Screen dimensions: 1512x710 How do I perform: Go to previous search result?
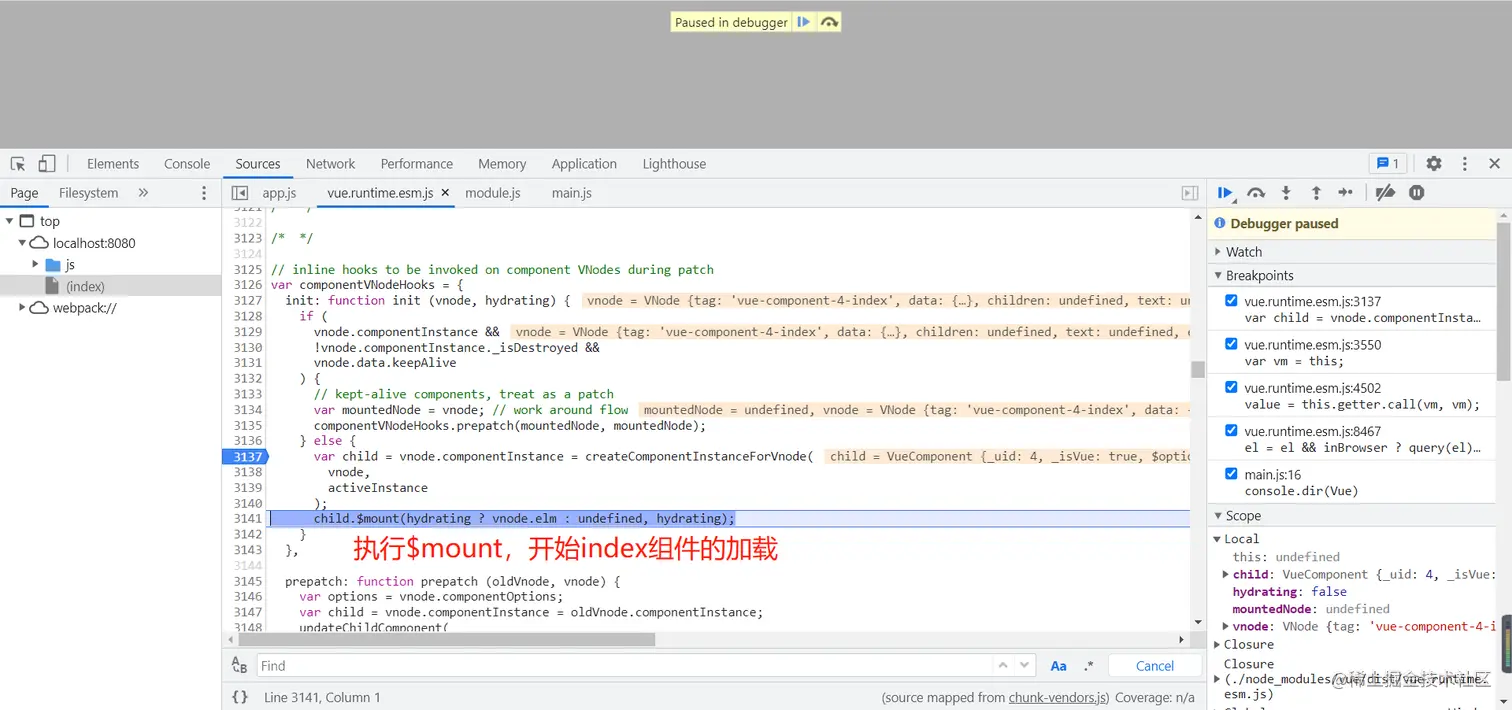pos(1003,665)
